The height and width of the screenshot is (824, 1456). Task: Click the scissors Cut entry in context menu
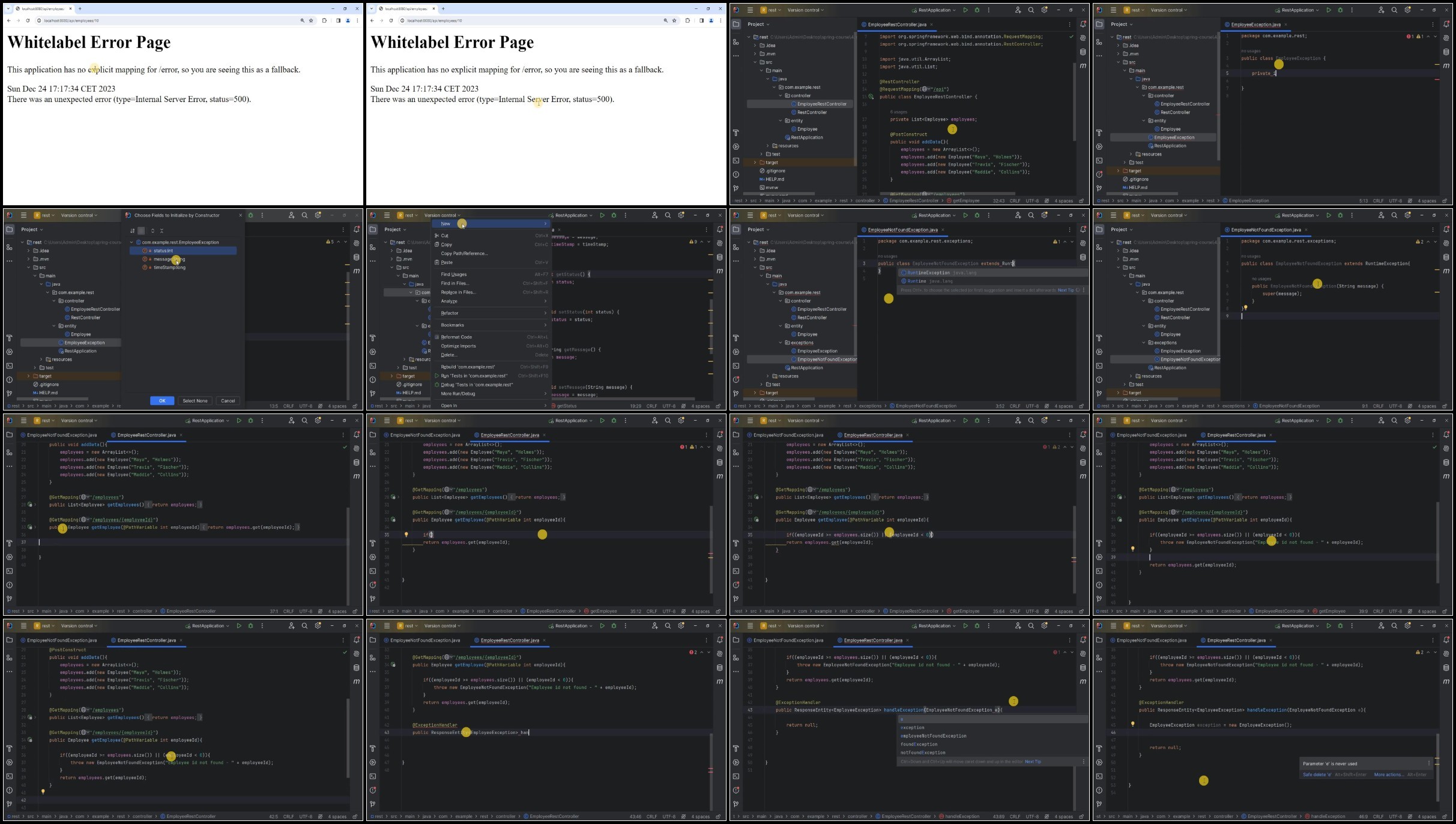[444, 236]
